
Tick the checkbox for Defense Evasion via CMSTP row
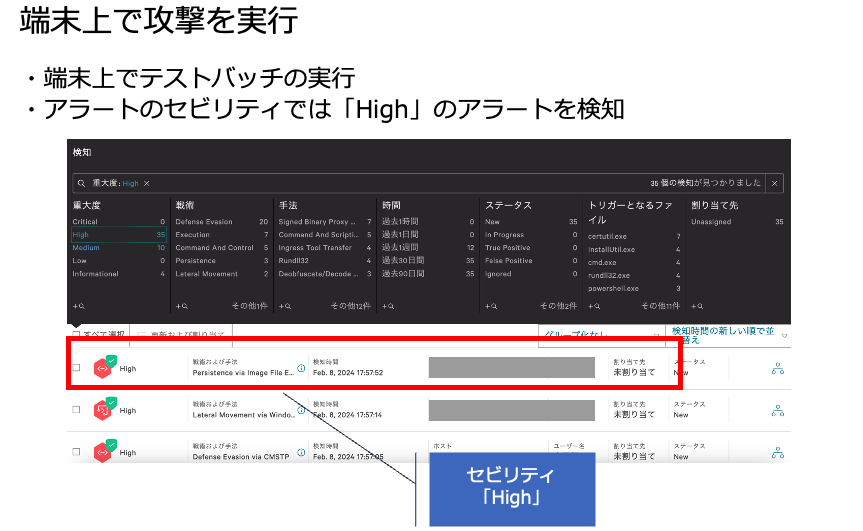point(77,452)
